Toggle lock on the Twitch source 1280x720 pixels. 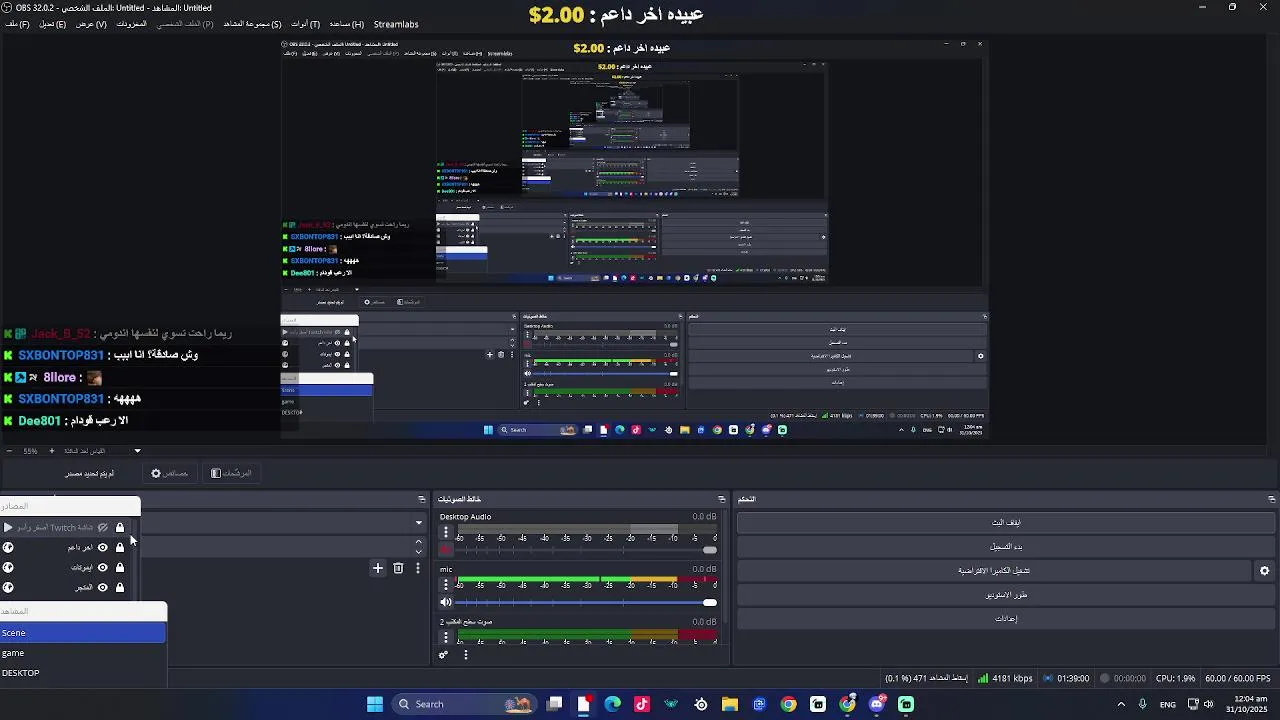coord(120,527)
